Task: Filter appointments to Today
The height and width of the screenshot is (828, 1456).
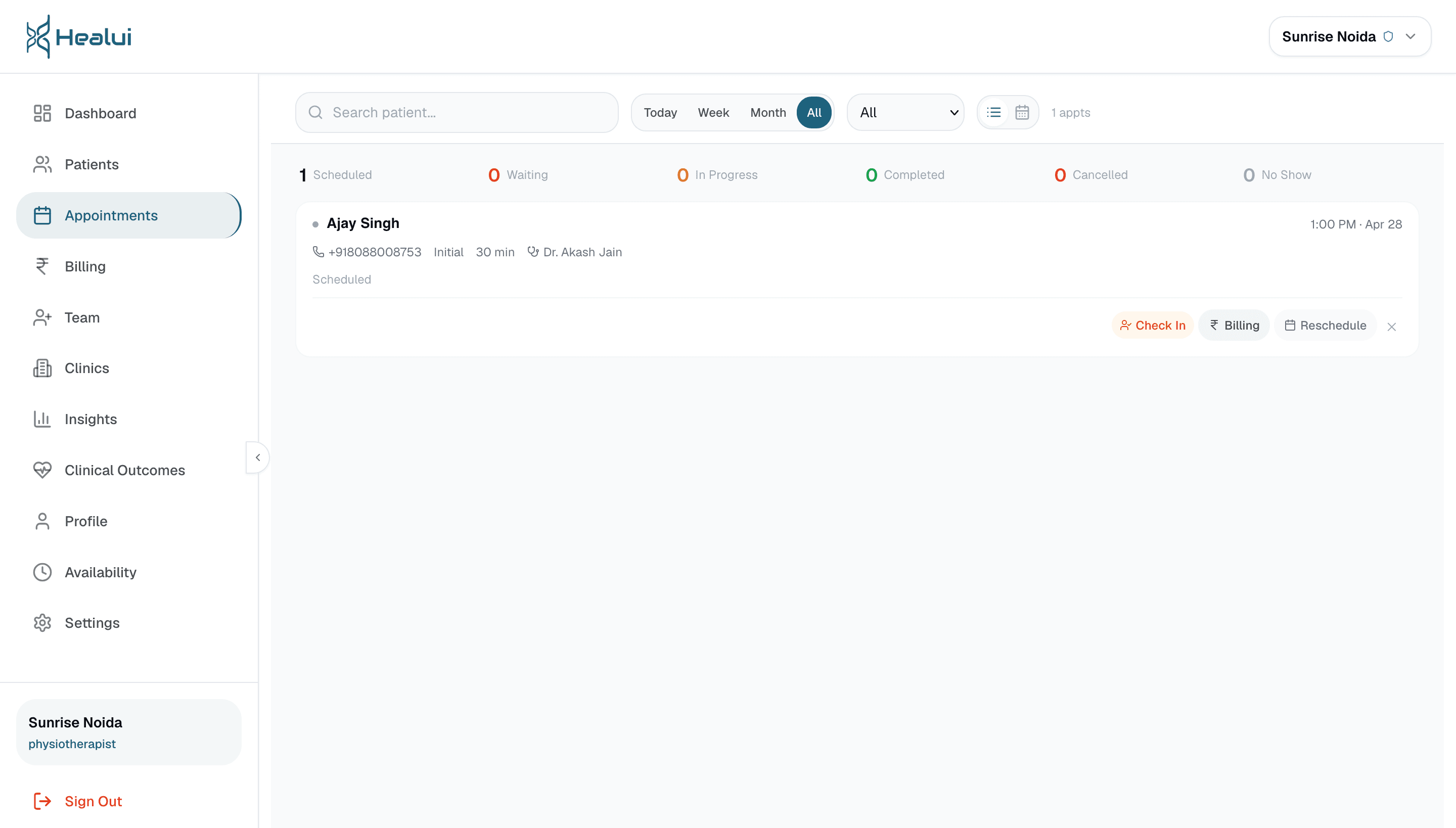Action: (660, 113)
